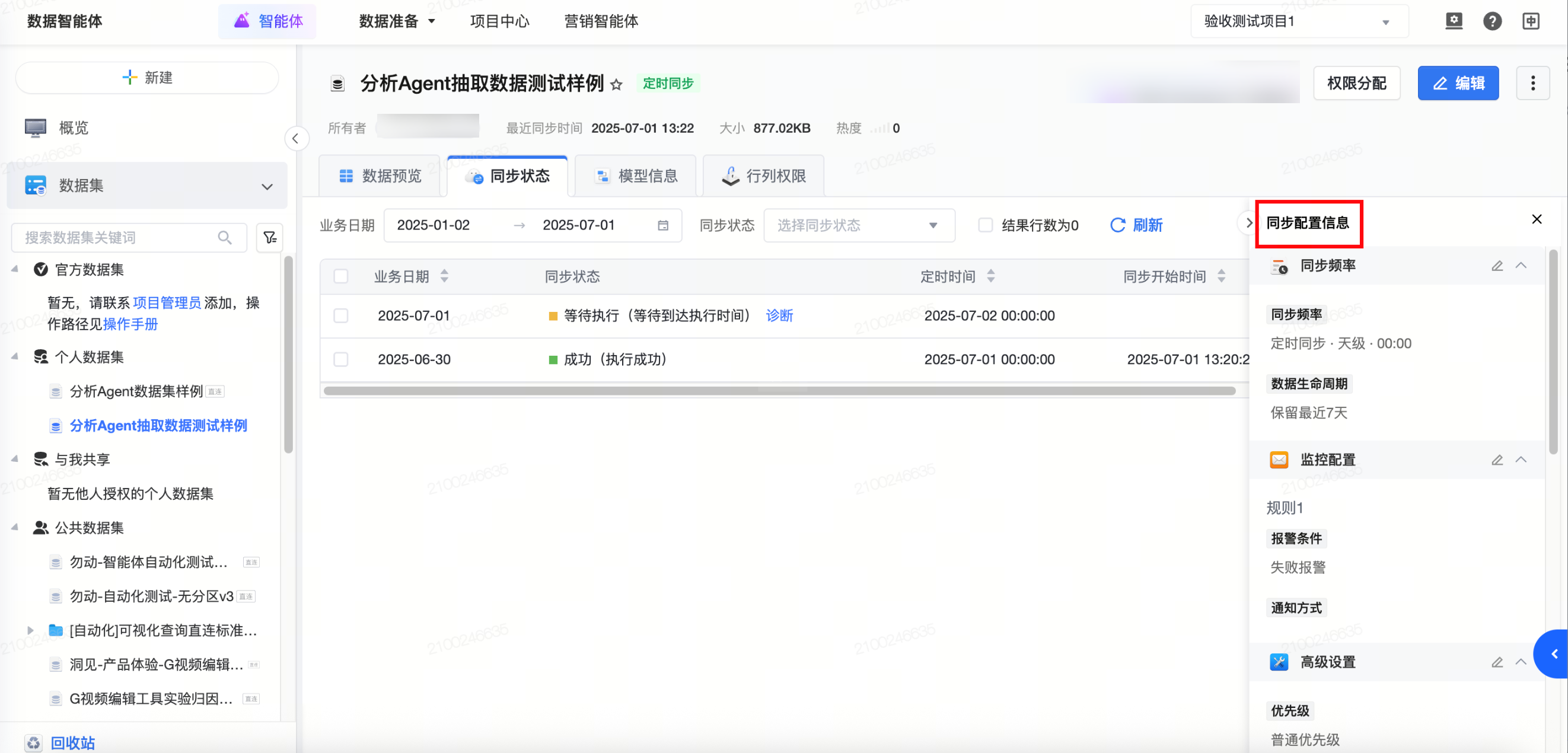Open the 验收测试项目1 project dropdown
The width and height of the screenshot is (1568, 753).
1298,21
